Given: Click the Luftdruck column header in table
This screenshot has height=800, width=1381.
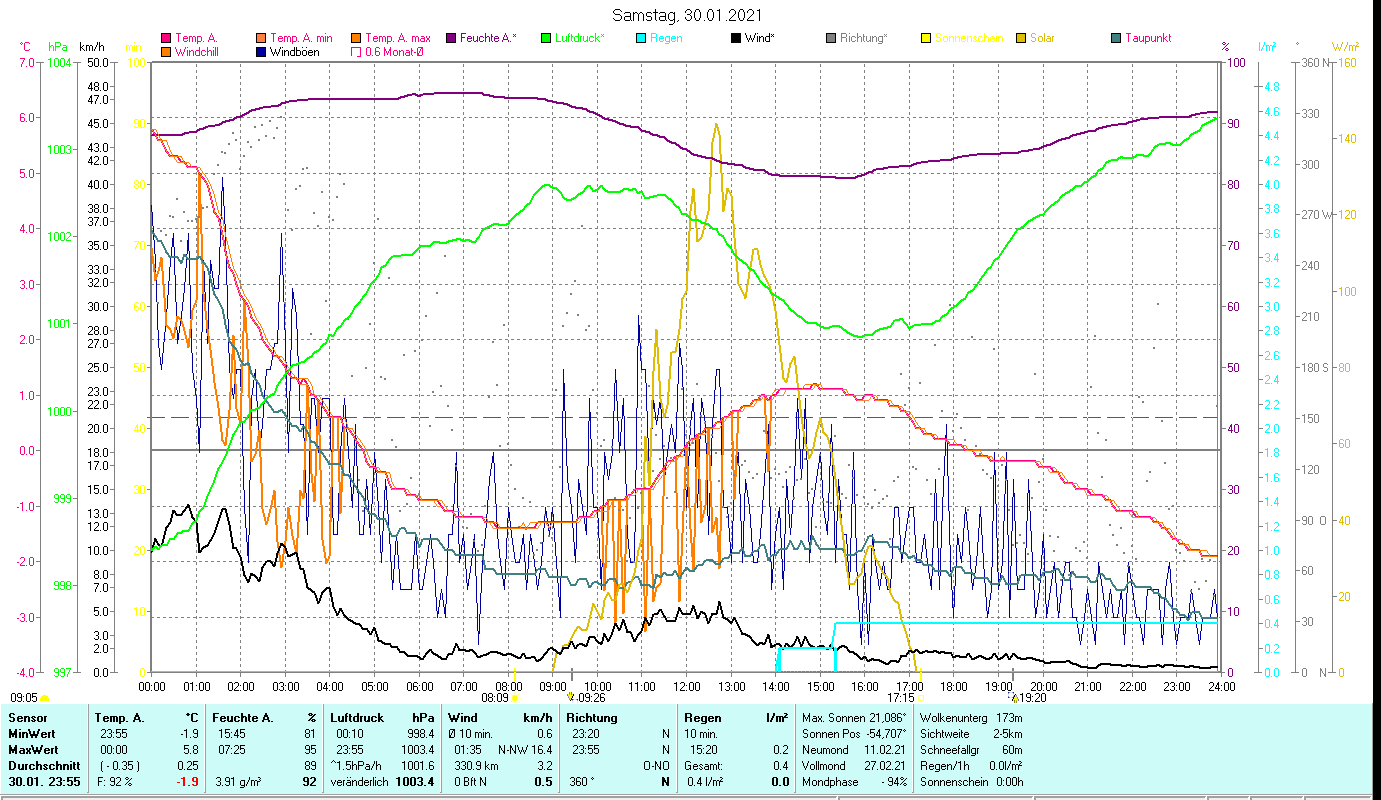Looking at the screenshot, I should pyautogui.click(x=354, y=717).
